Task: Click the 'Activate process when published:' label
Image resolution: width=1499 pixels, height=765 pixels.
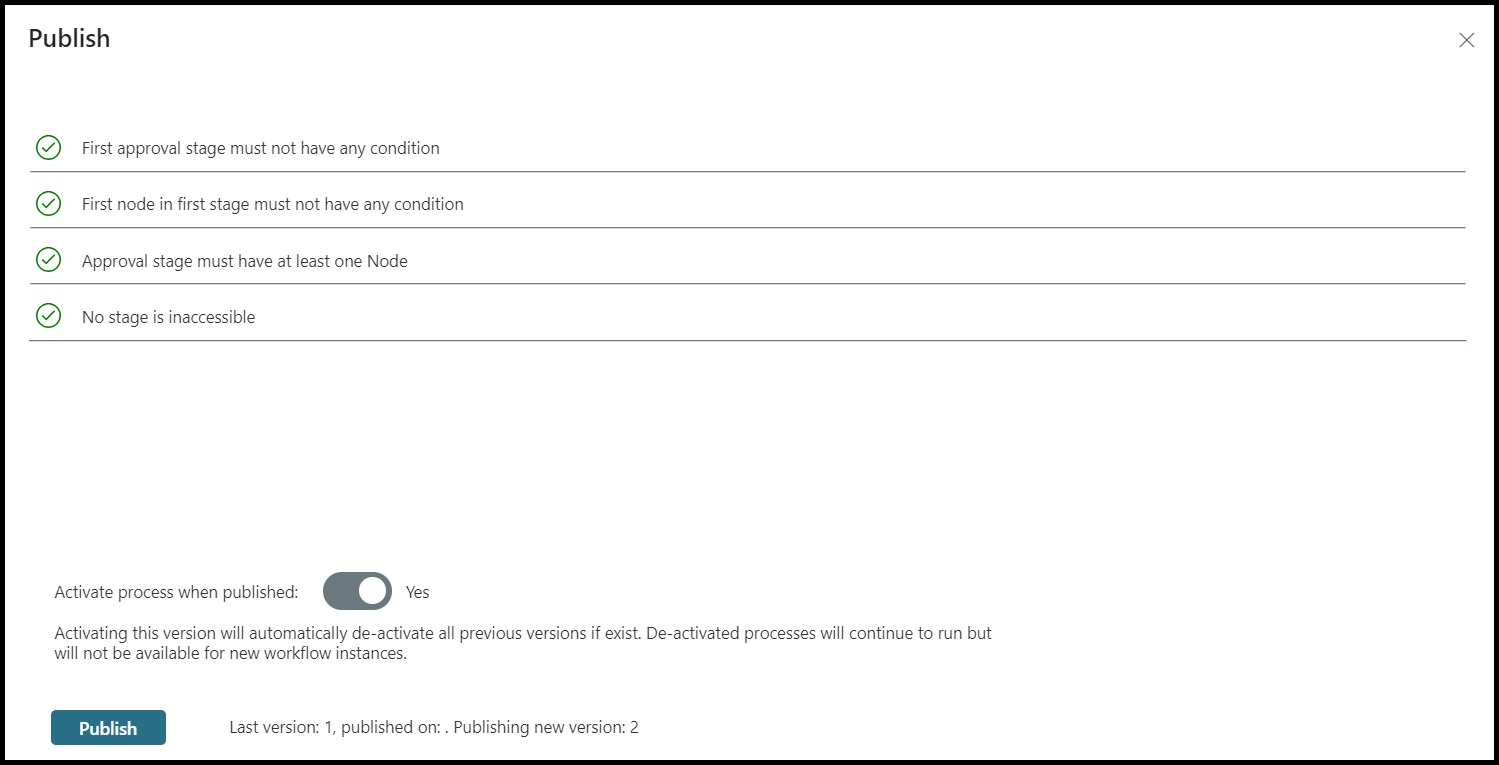Action: [176, 592]
